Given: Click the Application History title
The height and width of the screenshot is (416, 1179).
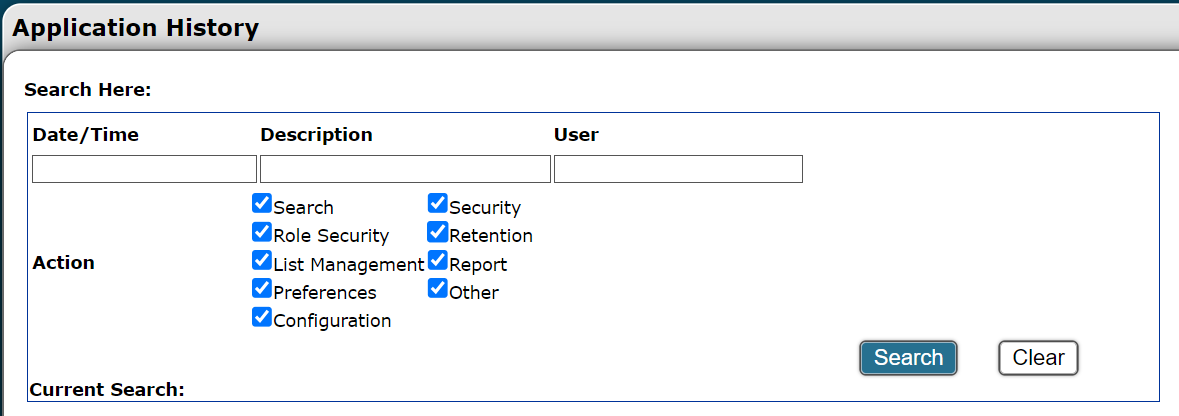Looking at the screenshot, I should click(135, 28).
